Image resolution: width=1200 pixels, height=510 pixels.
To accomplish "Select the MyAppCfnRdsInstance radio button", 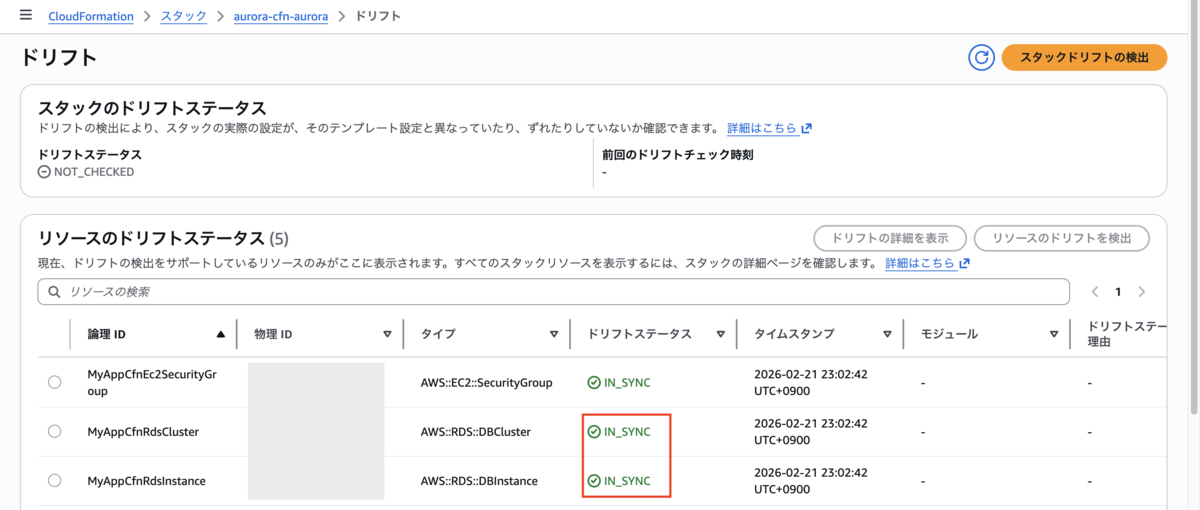I will [x=54, y=481].
